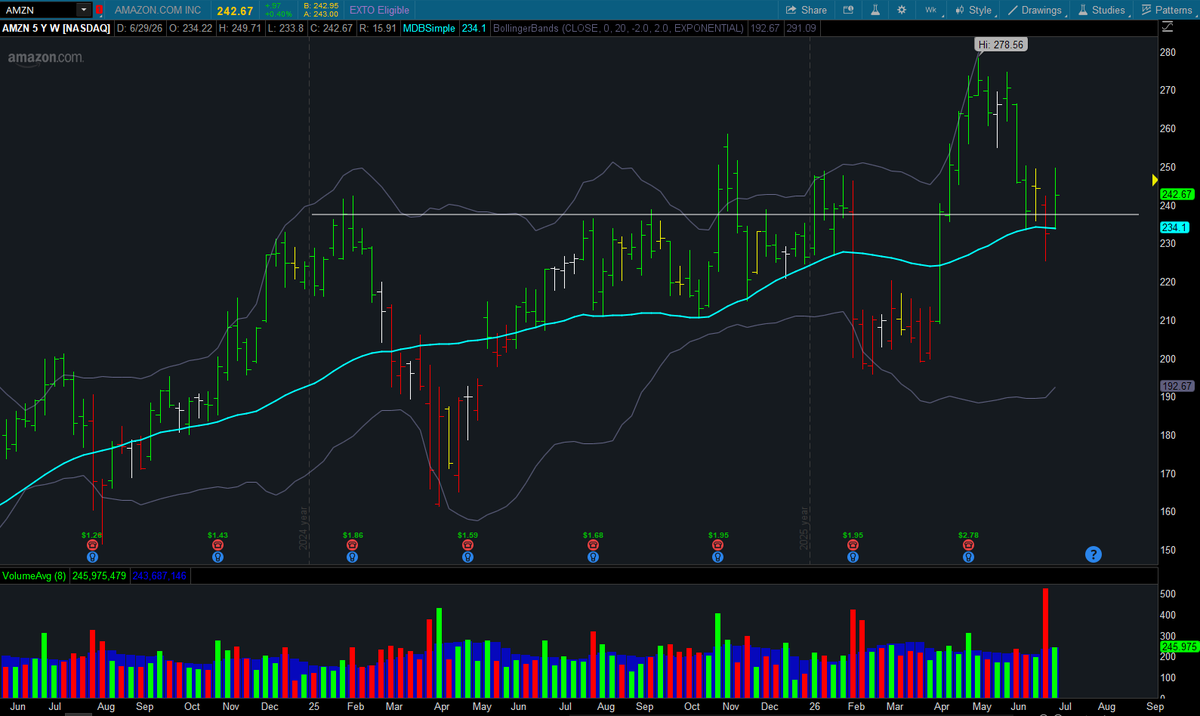Click the 'A: 243.00' ask value
The height and width of the screenshot is (716, 1200).
(321, 14)
